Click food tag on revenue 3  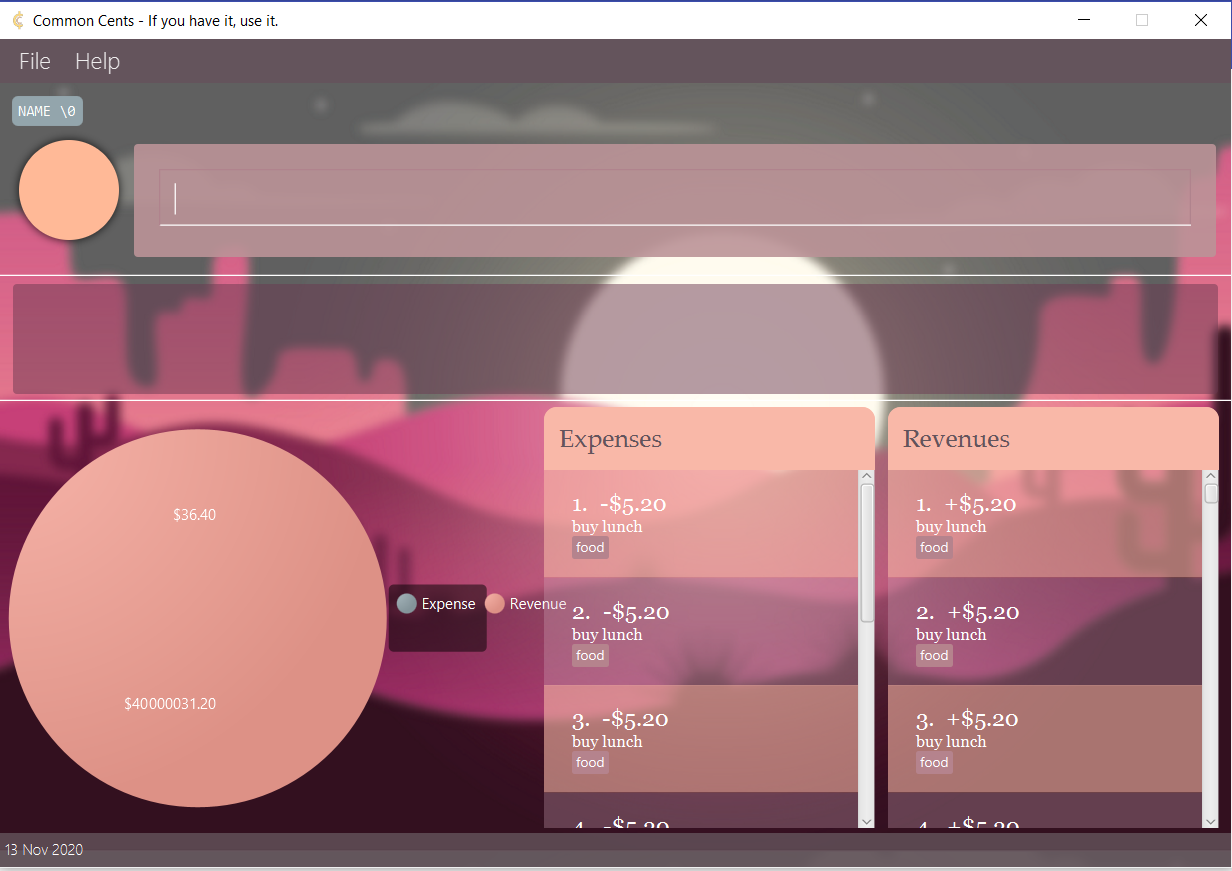pos(934,763)
